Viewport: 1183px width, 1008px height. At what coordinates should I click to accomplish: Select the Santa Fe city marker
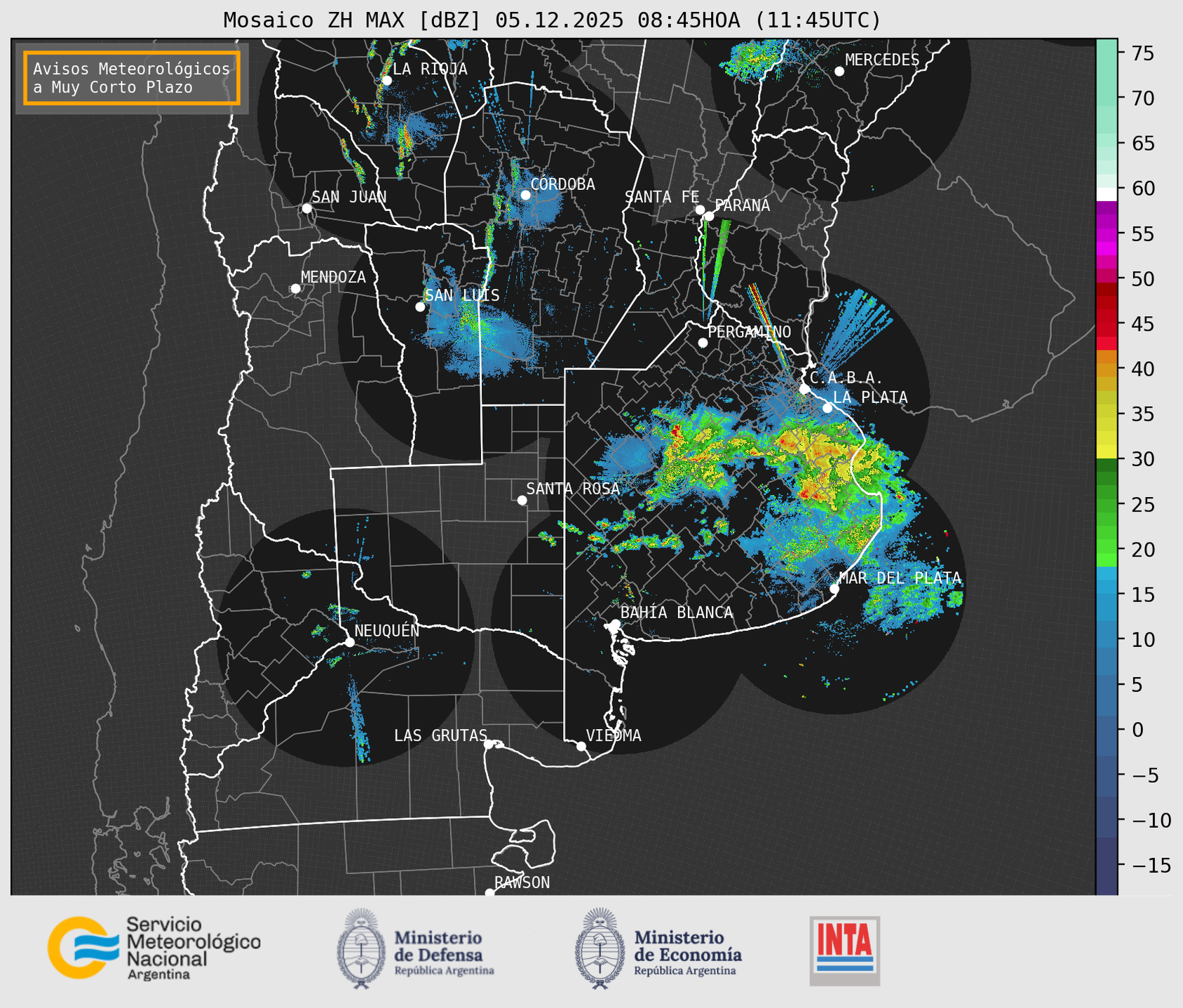point(700,210)
